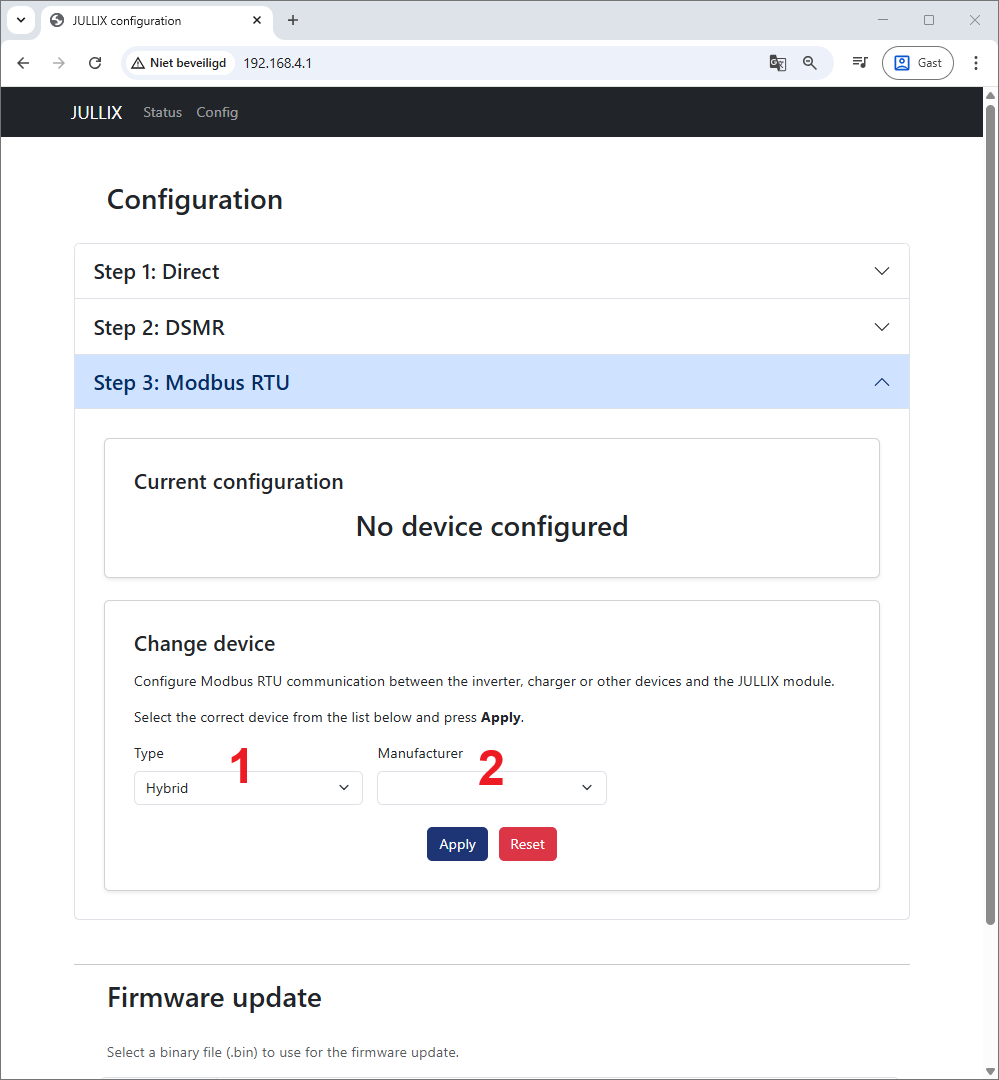The width and height of the screenshot is (999, 1080).
Task: Click the tab search dropdown arrow
Action: tap(20, 20)
